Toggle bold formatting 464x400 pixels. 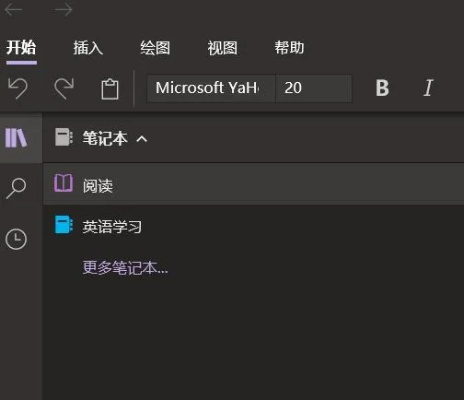click(x=382, y=88)
